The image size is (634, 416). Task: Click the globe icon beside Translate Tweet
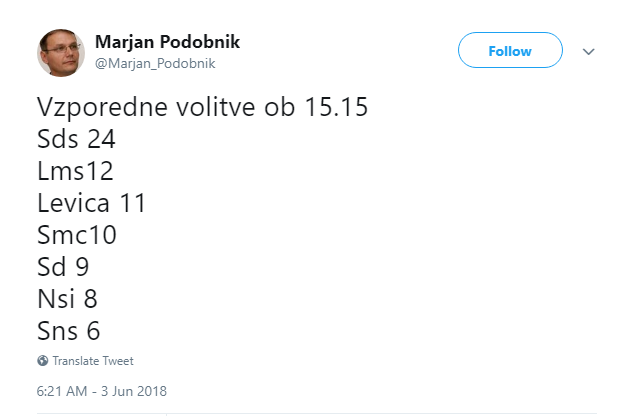[43, 361]
